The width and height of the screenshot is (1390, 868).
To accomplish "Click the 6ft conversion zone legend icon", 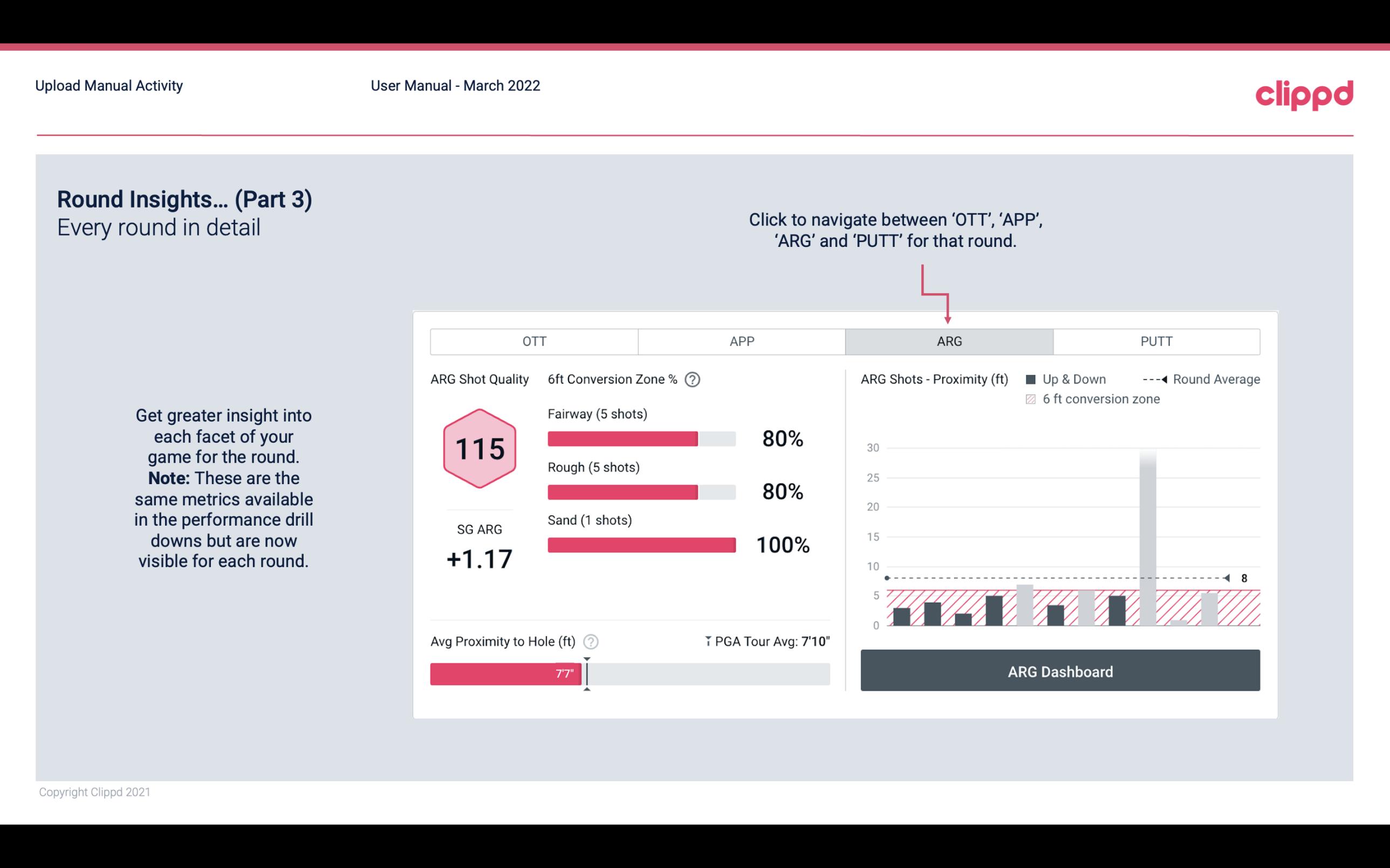I will click(x=1030, y=399).
